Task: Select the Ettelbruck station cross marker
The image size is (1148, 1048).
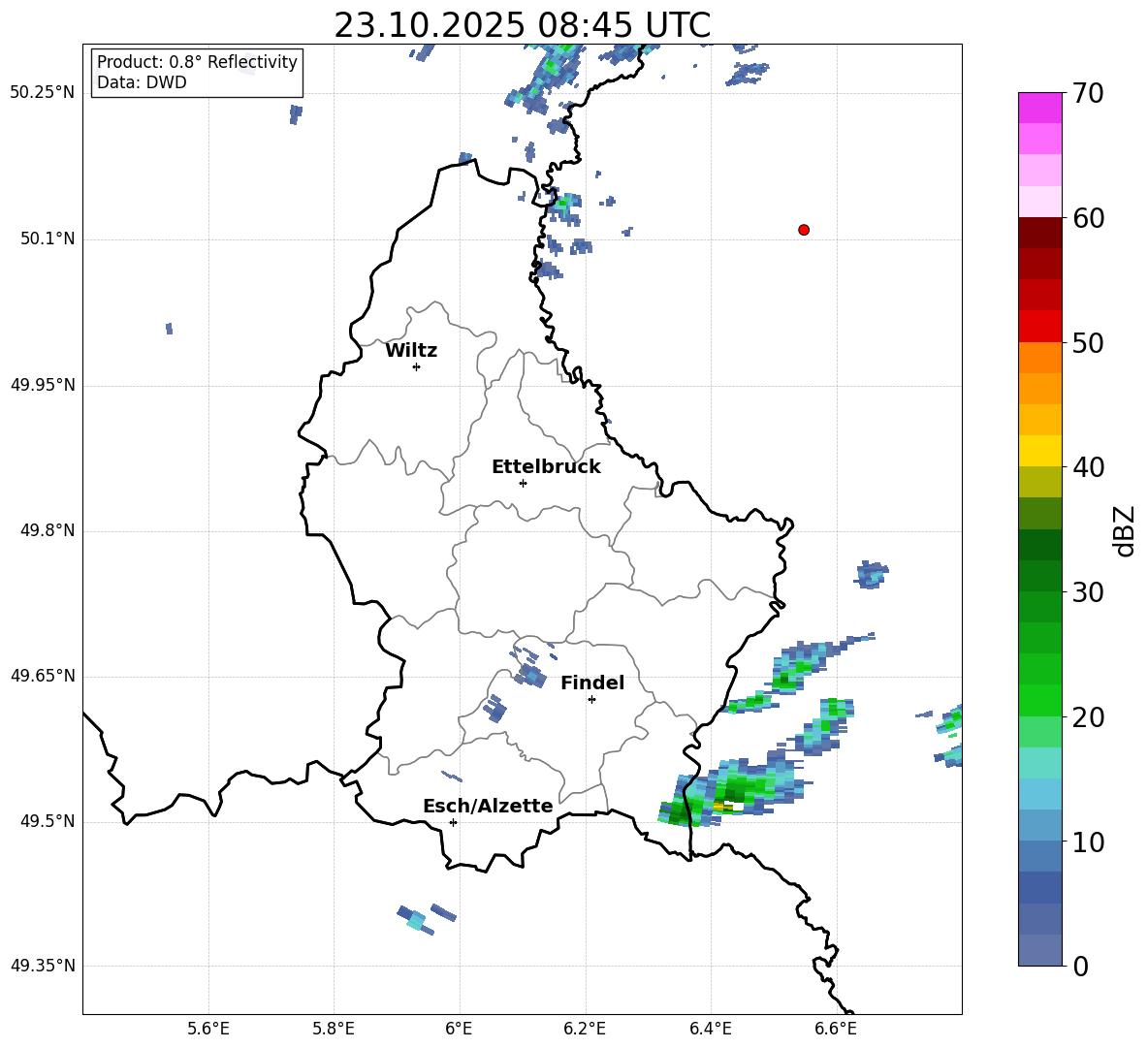Action: 523,483
